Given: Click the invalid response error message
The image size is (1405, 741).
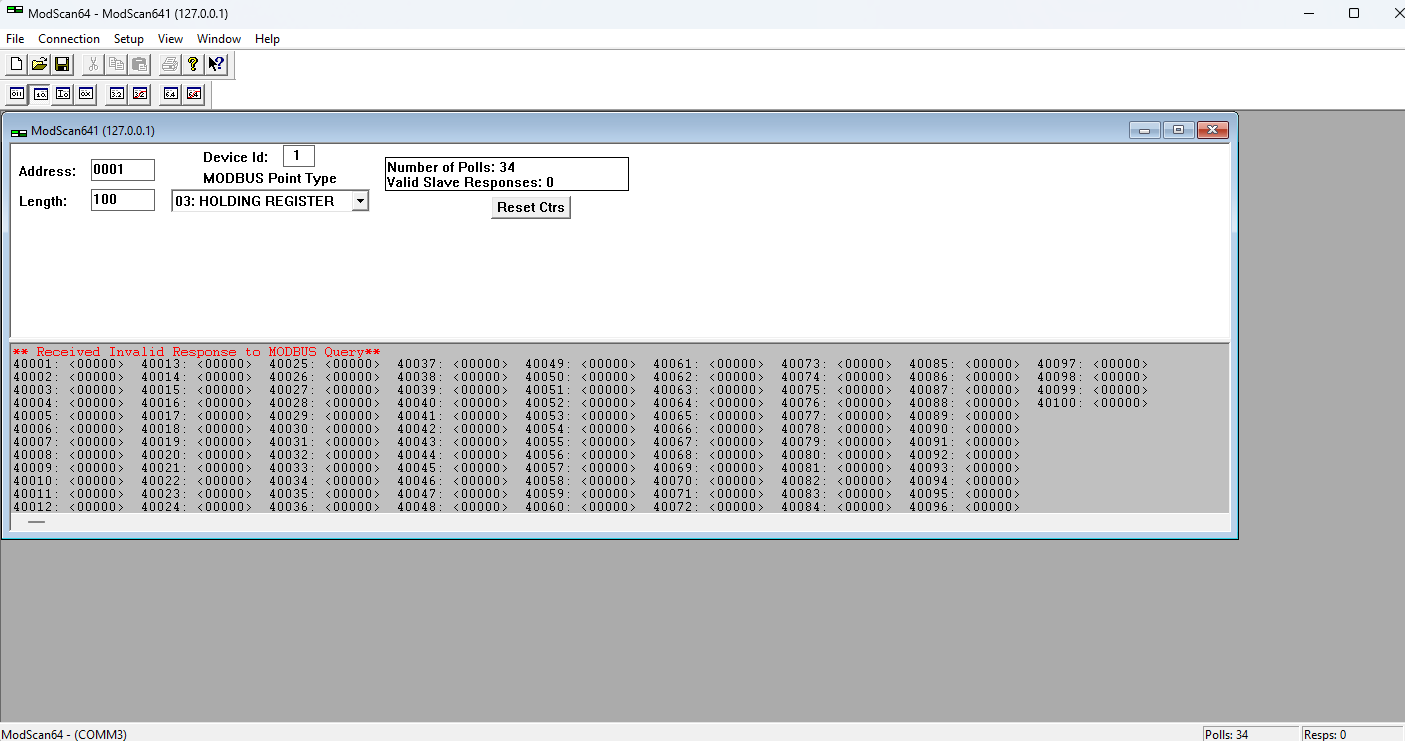Looking at the screenshot, I should pyautogui.click(x=197, y=352).
